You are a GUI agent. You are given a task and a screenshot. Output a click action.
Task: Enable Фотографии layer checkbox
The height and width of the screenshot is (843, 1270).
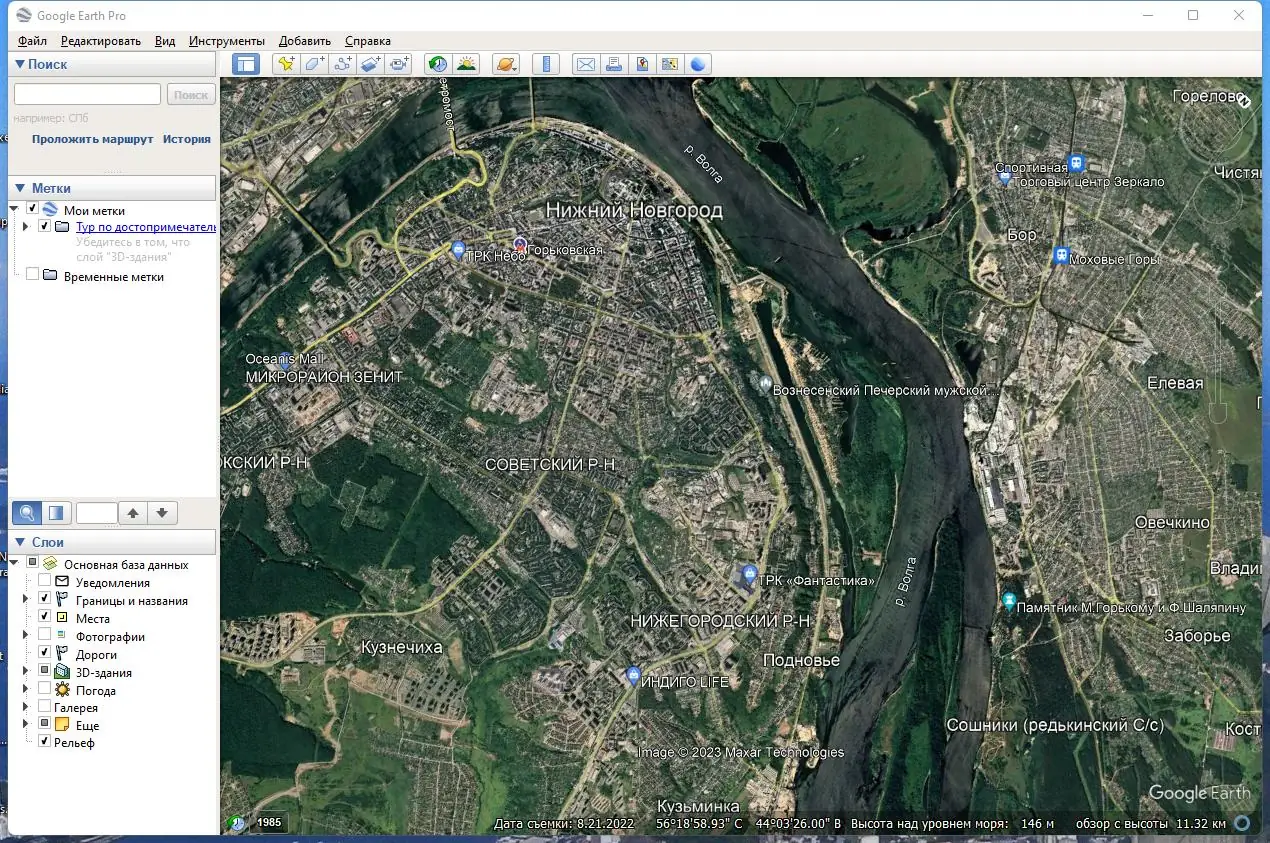[x=44, y=636]
